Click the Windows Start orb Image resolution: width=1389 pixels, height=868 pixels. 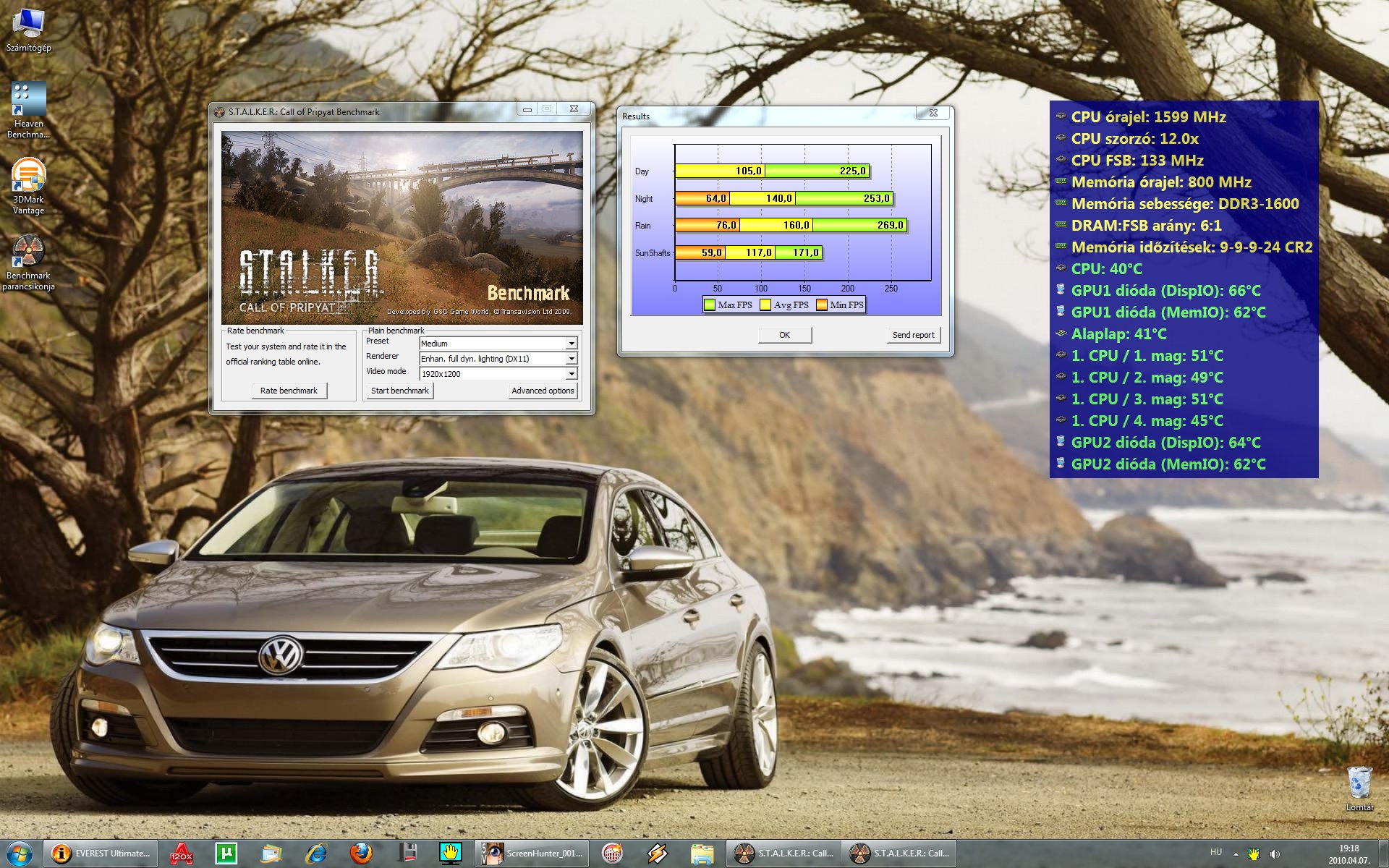[x=20, y=854]
